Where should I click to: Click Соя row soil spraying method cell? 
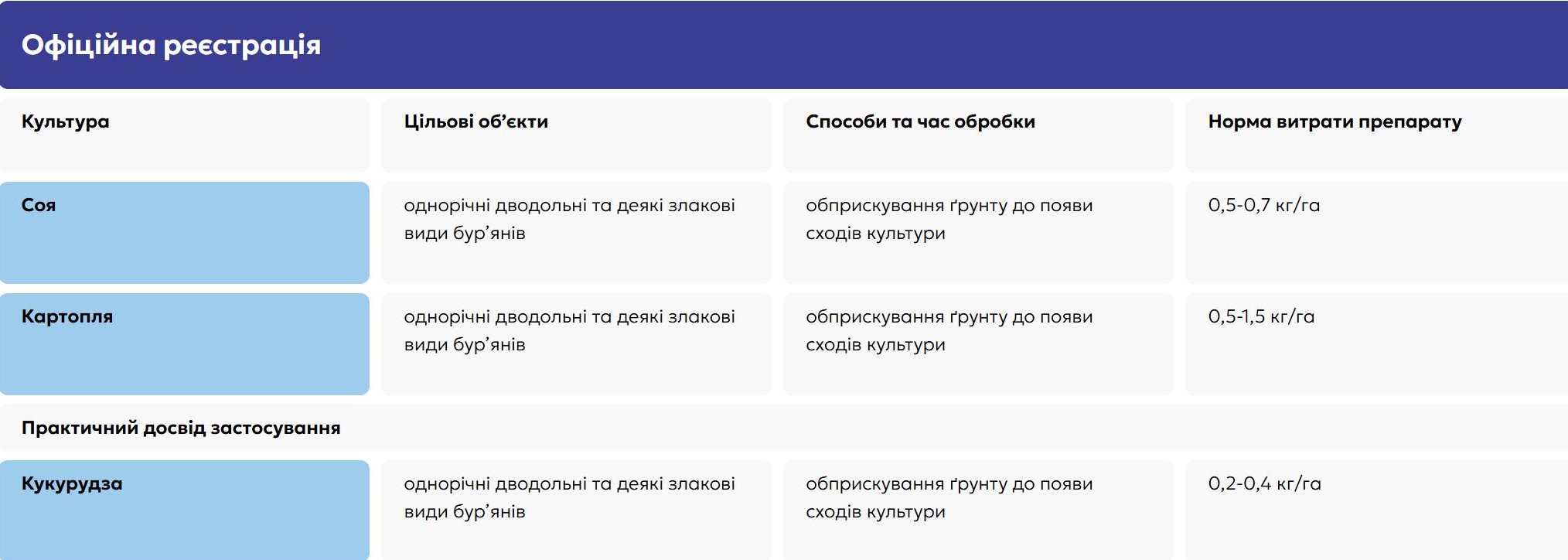(978, 233)
